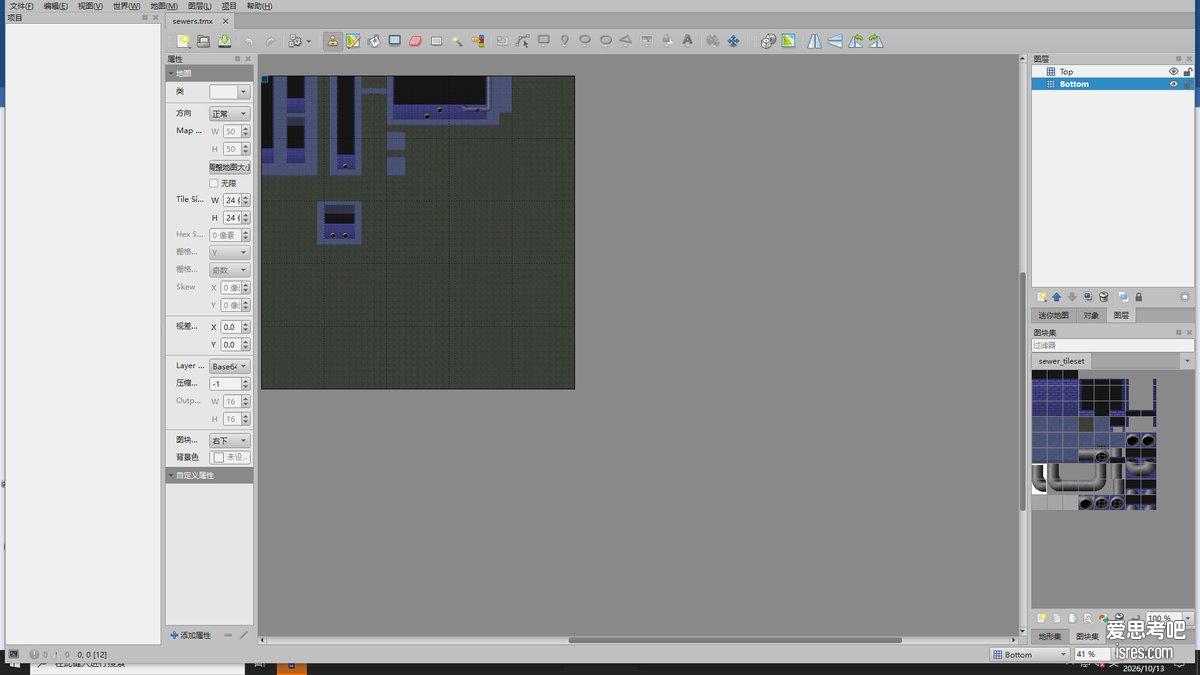
Task: Open the current layer dropdown in the status bar
Action: point(1030,655)
